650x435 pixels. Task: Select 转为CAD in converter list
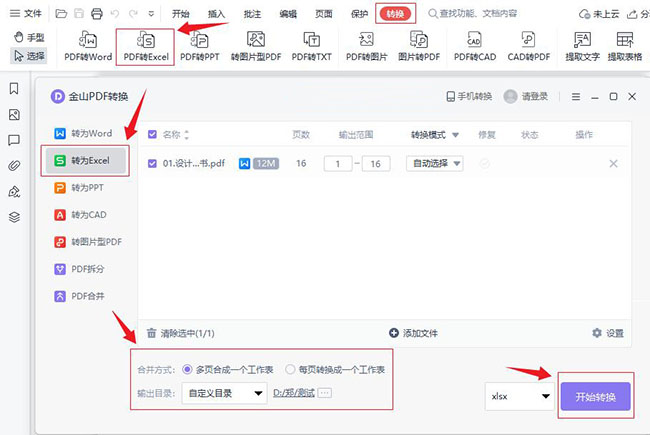(x=80, y=215)
